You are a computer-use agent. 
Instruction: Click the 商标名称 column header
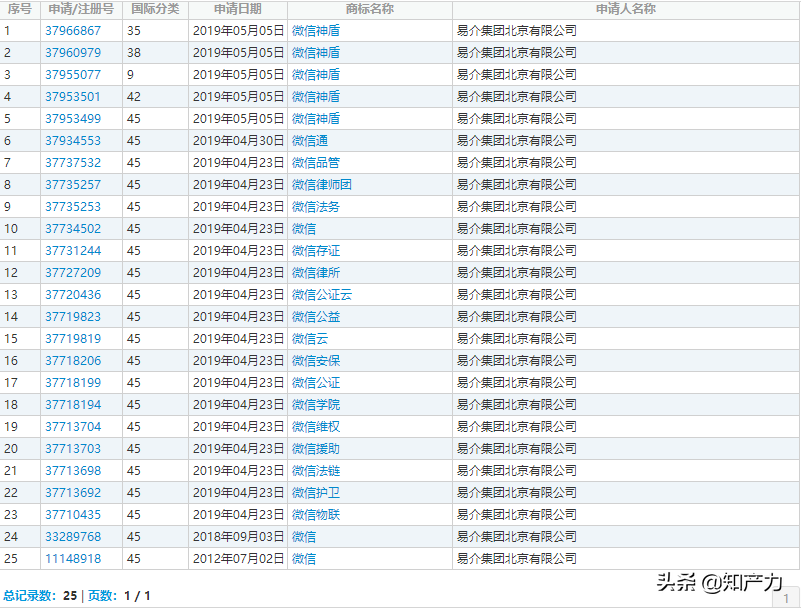pyautogui.click(x=370, y=9)
